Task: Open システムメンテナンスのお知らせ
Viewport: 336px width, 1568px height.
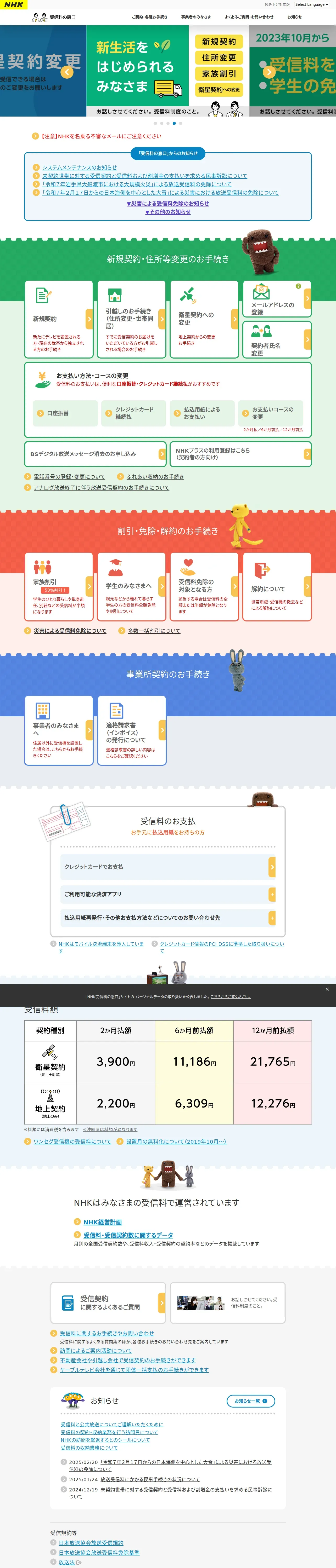Action: pos(79,168)
